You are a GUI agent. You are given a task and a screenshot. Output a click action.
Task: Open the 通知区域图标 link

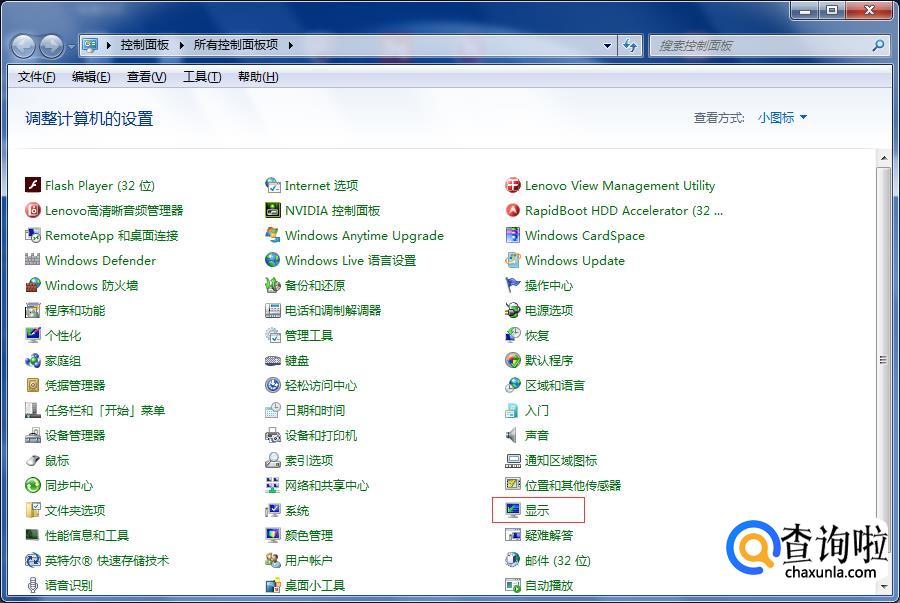[x=561, y=460]
